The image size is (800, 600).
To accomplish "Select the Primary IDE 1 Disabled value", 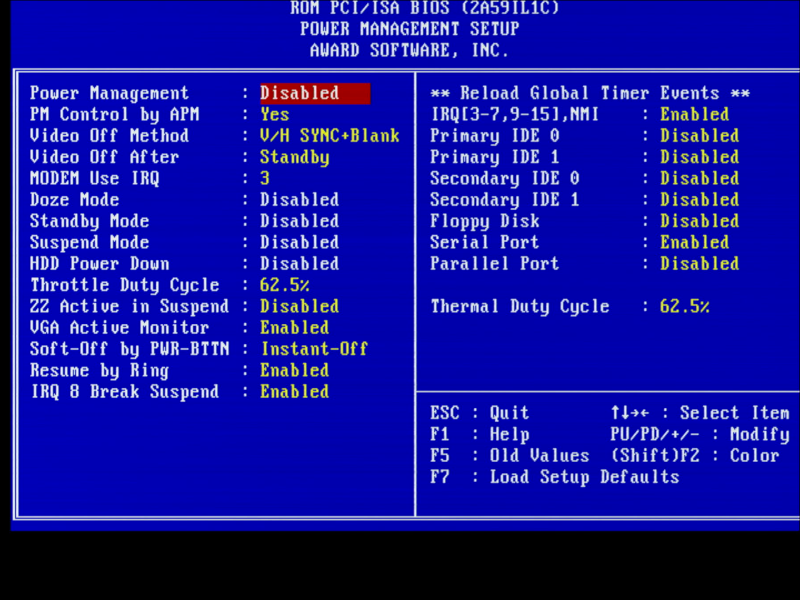I will pyautogui.click(x=699, y=157).
